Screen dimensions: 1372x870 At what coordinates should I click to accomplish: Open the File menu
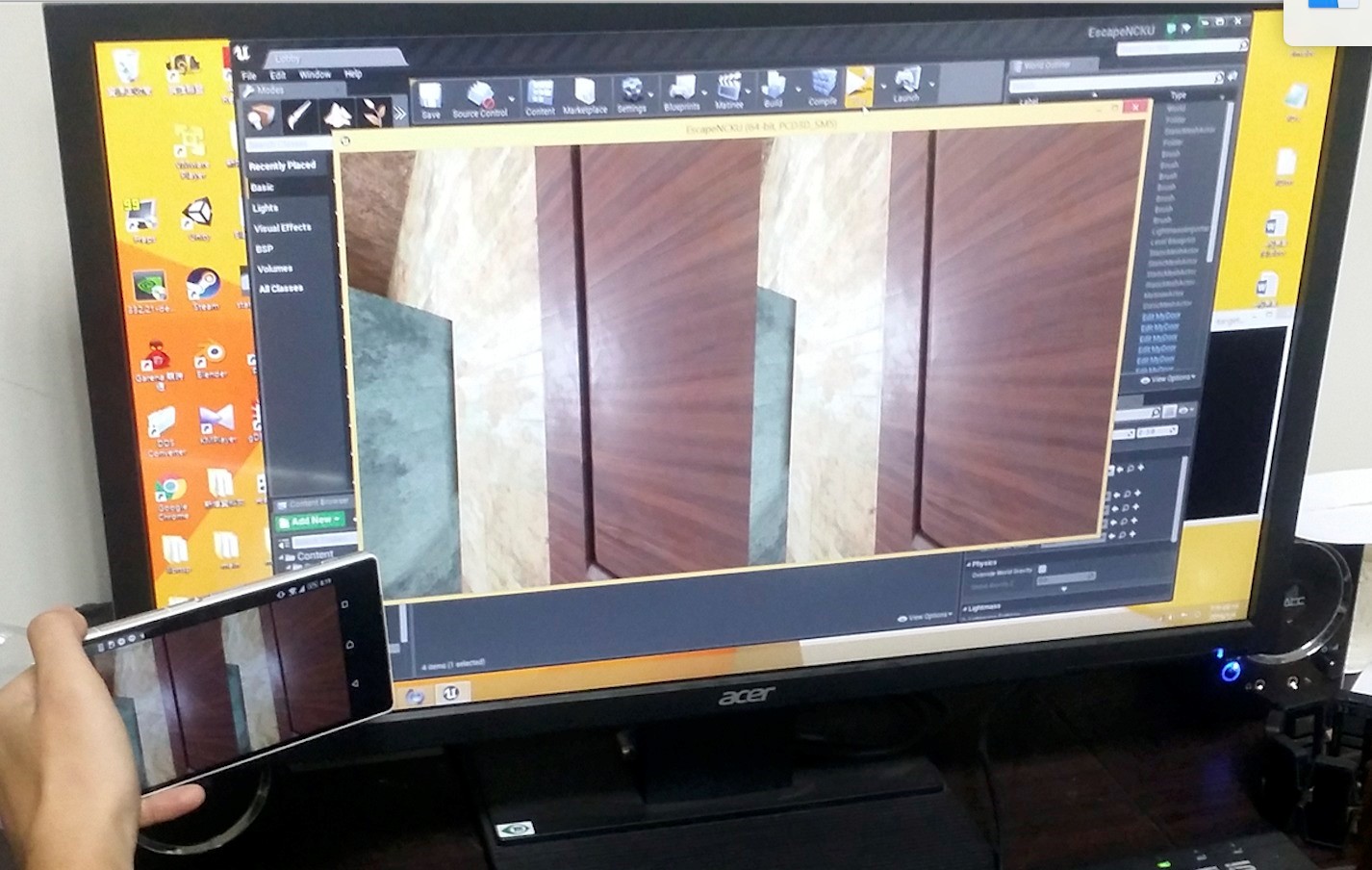pos(249,75)
